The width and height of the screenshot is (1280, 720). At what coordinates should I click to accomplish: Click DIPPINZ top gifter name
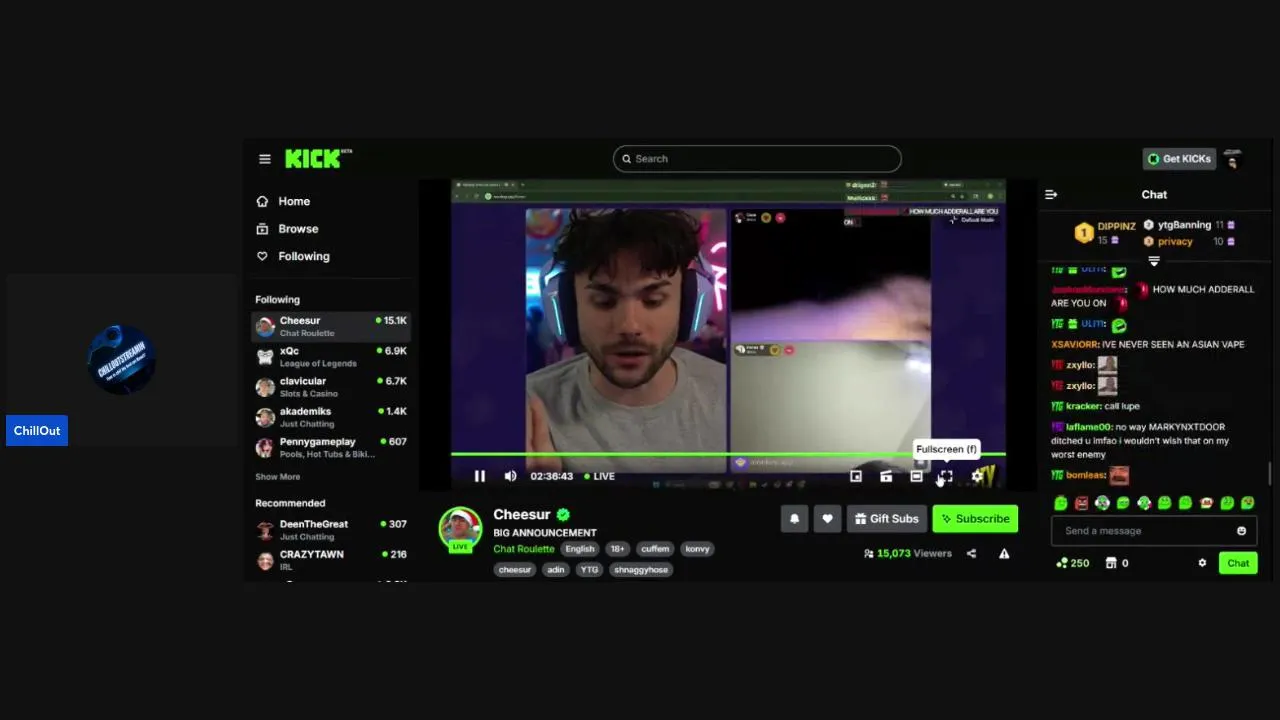1116,227
